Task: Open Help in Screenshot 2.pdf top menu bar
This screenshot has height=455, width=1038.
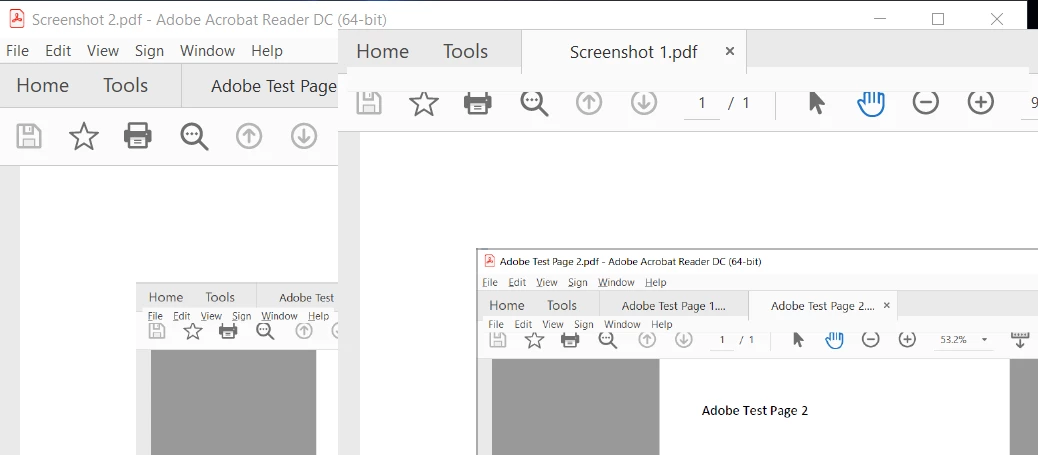Action: [x=267, y=50]
